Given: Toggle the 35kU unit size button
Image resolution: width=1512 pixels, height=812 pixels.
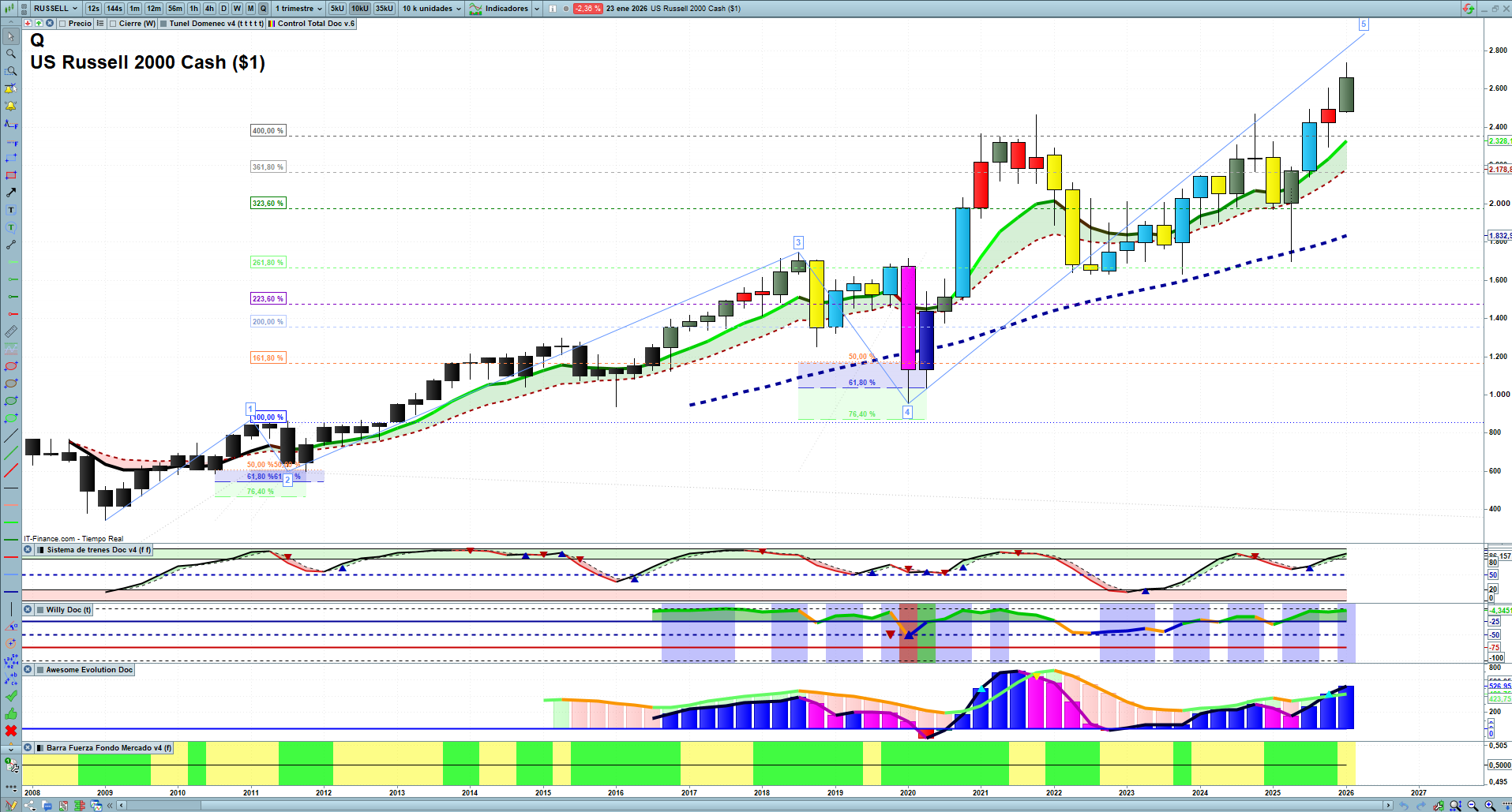Looking at the screenshot, I should pos(385,9).
